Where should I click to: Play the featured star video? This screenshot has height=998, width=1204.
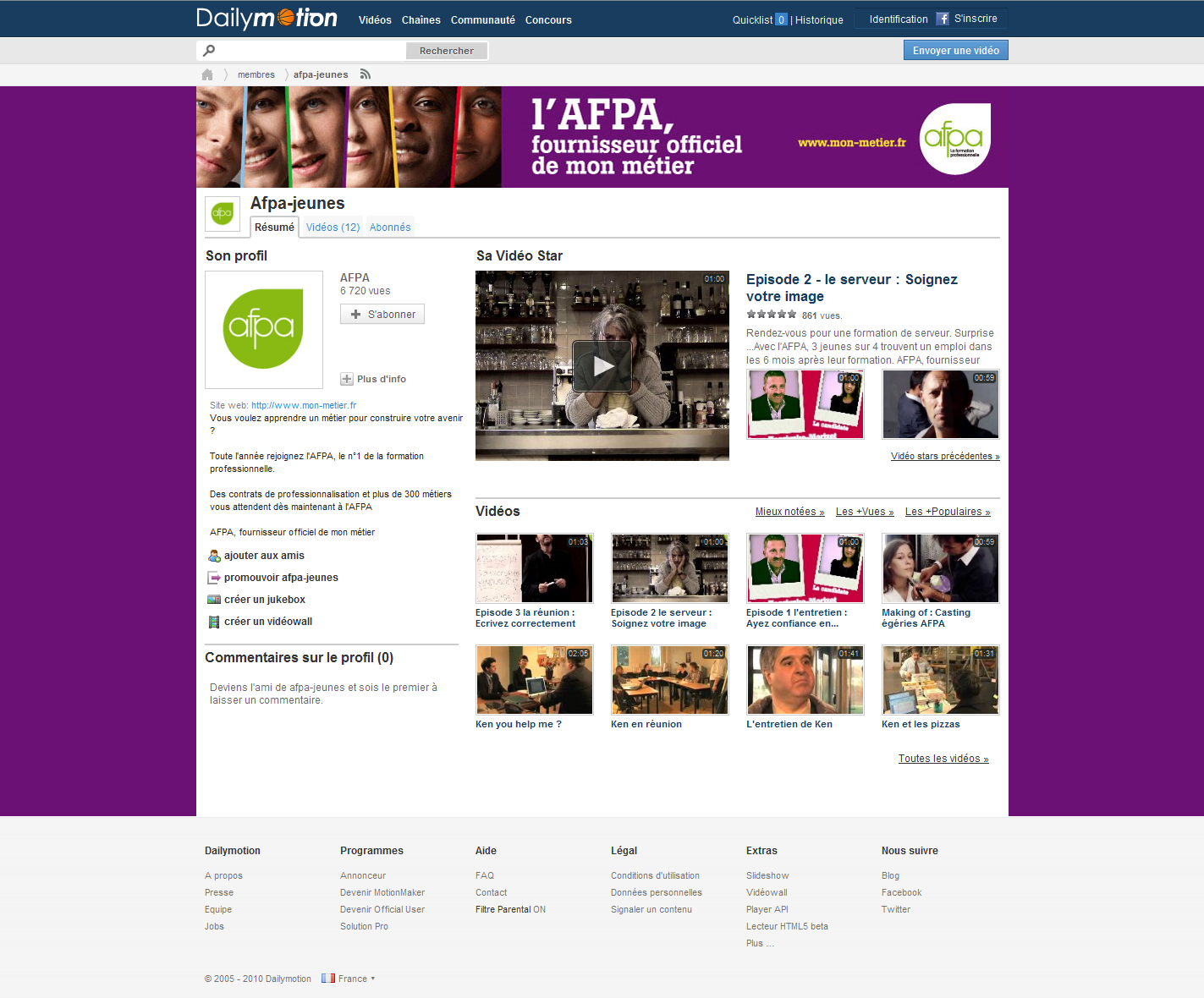(x=602, y=365)
